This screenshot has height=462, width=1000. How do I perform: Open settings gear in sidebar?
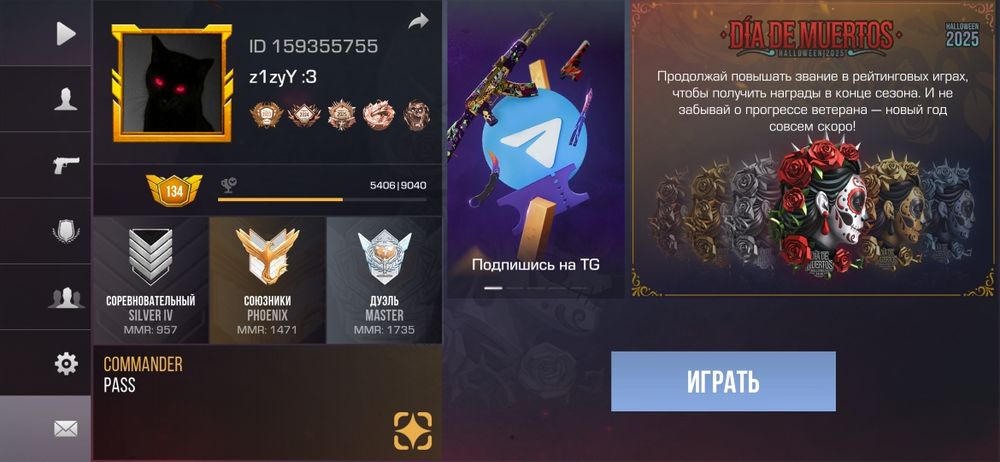pyautogui.click(x=66, y=364)
